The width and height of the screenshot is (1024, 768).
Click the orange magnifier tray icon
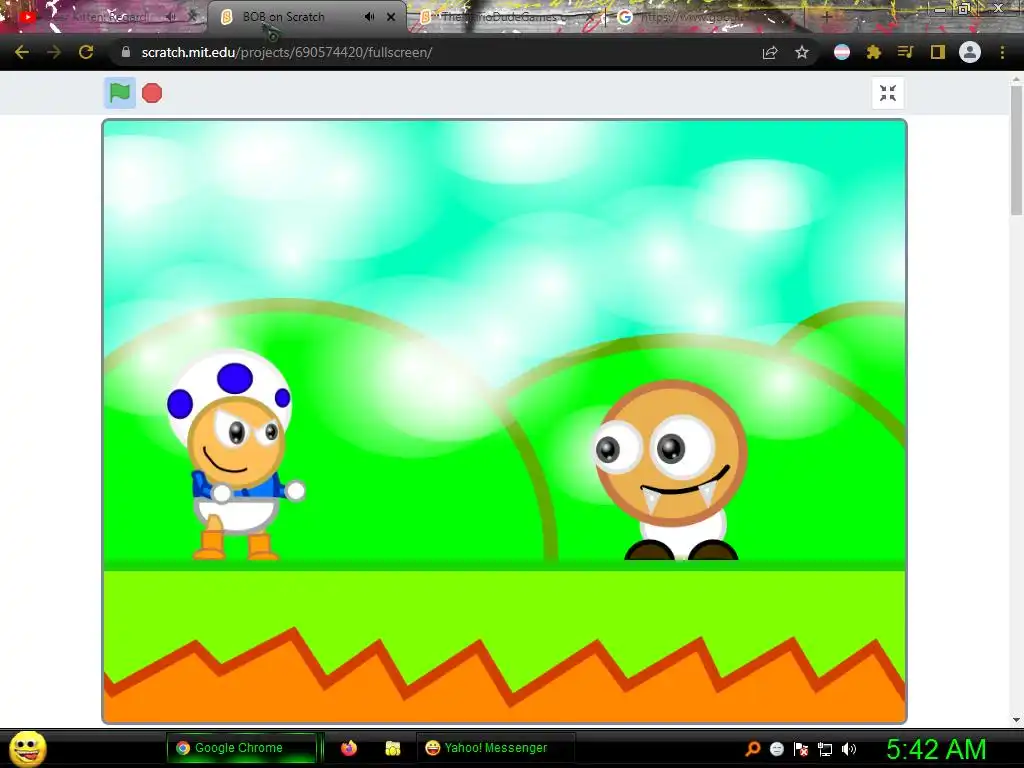(x=753, y=748)
